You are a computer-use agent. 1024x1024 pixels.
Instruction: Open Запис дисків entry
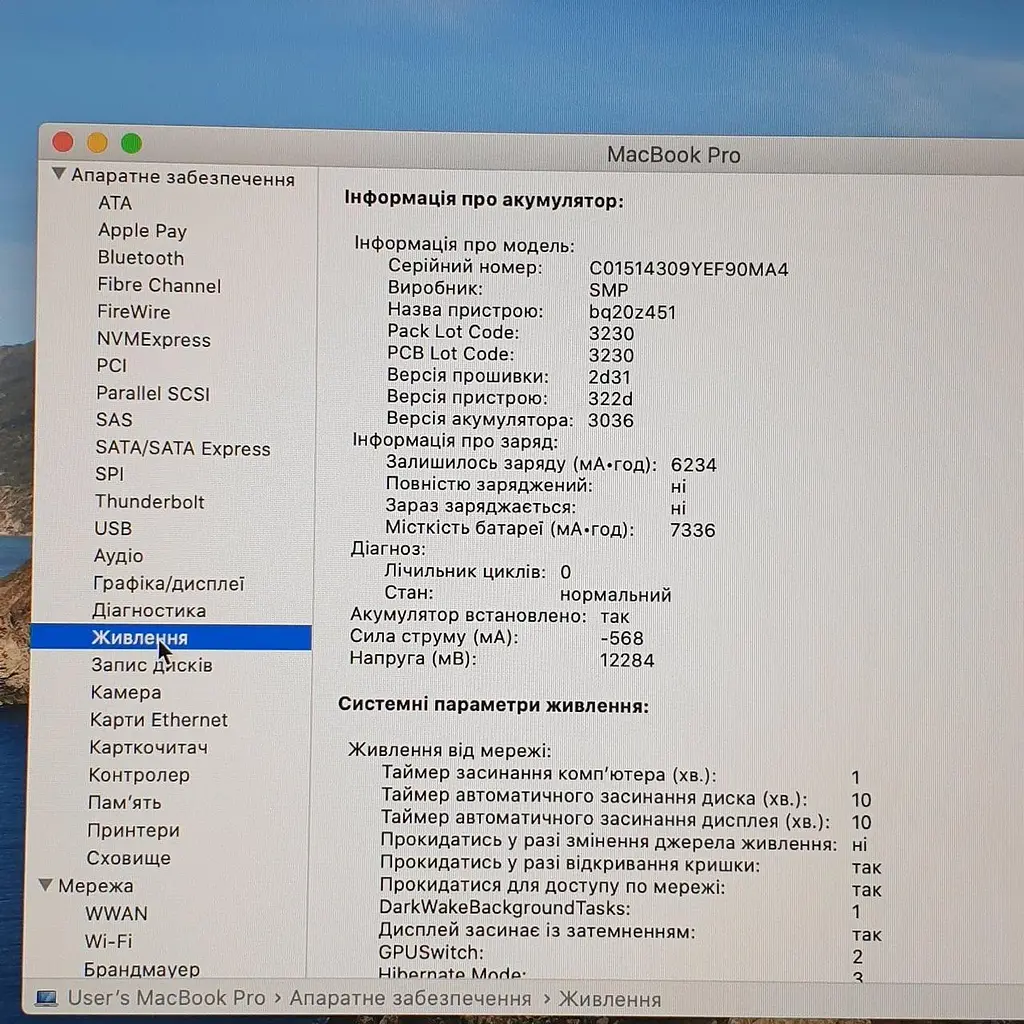[152, 665]
